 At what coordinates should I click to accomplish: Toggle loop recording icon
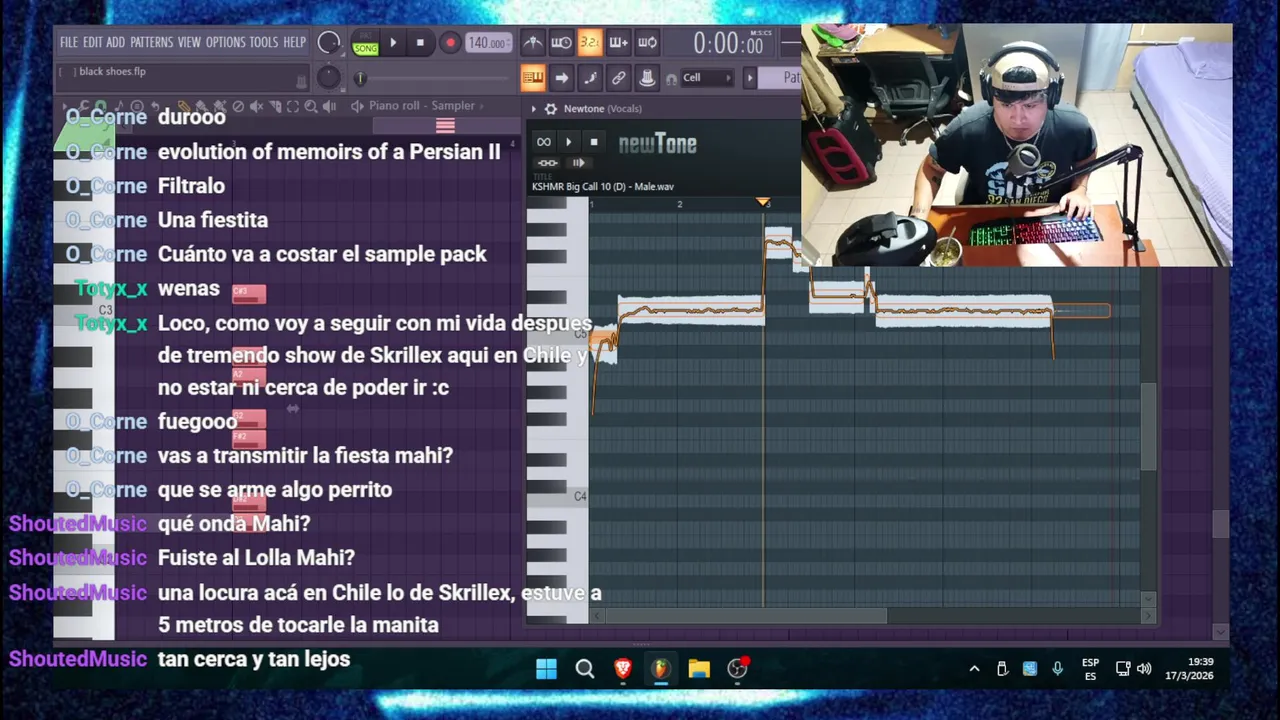[648, 42]
